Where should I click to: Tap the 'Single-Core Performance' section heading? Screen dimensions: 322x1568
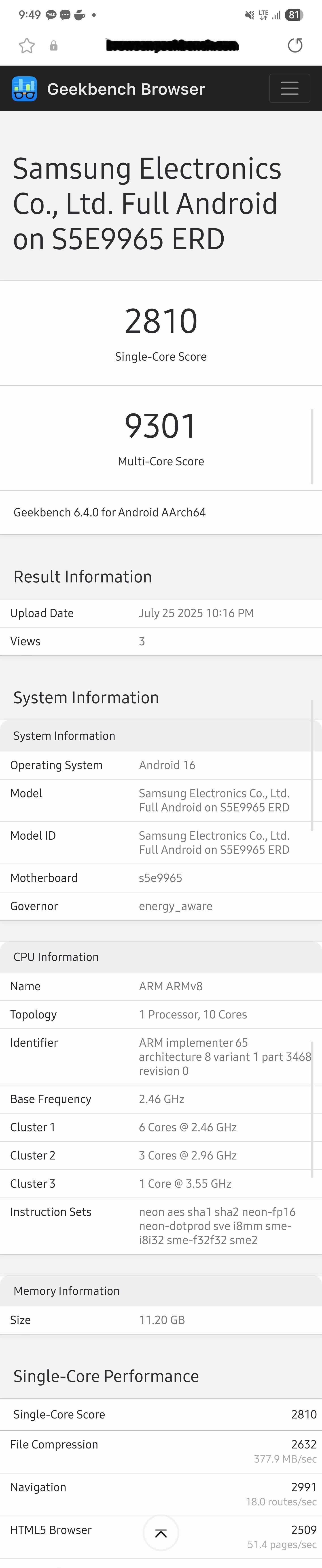(x=106, y=1376)
